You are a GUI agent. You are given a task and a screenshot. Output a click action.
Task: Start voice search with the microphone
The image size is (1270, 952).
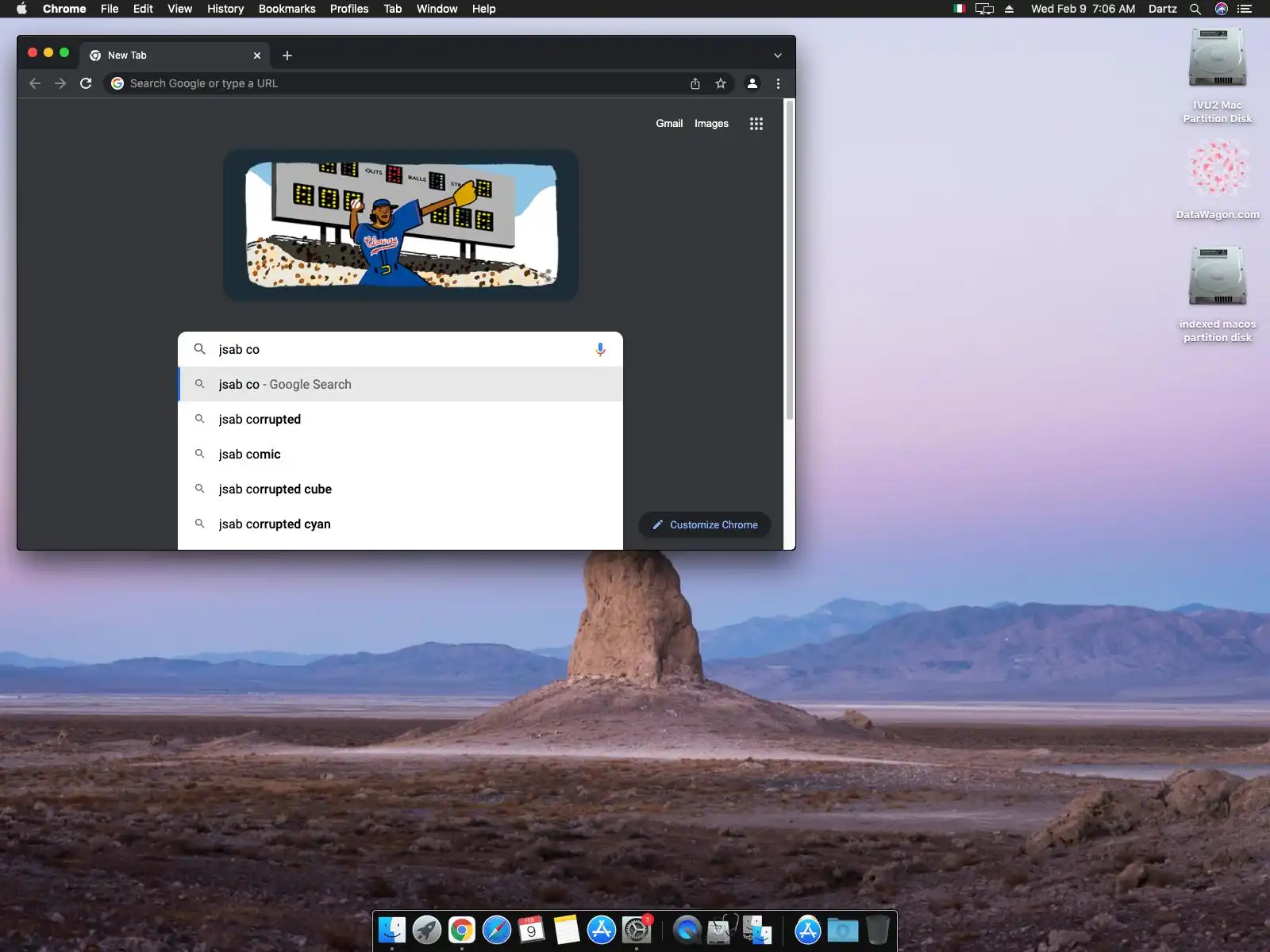coord(600,350)
